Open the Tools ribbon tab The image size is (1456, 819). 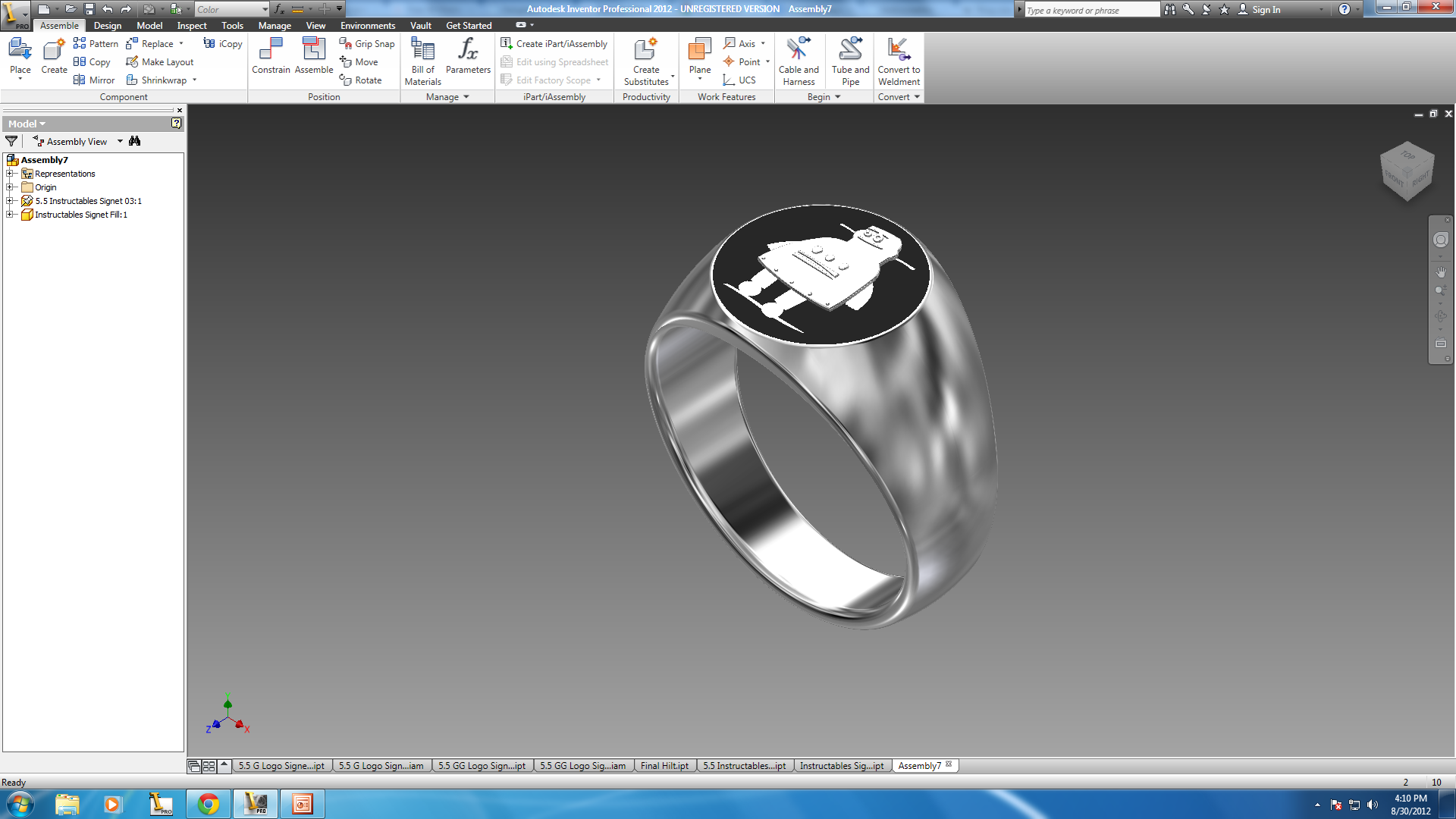(x=232, y=25)
